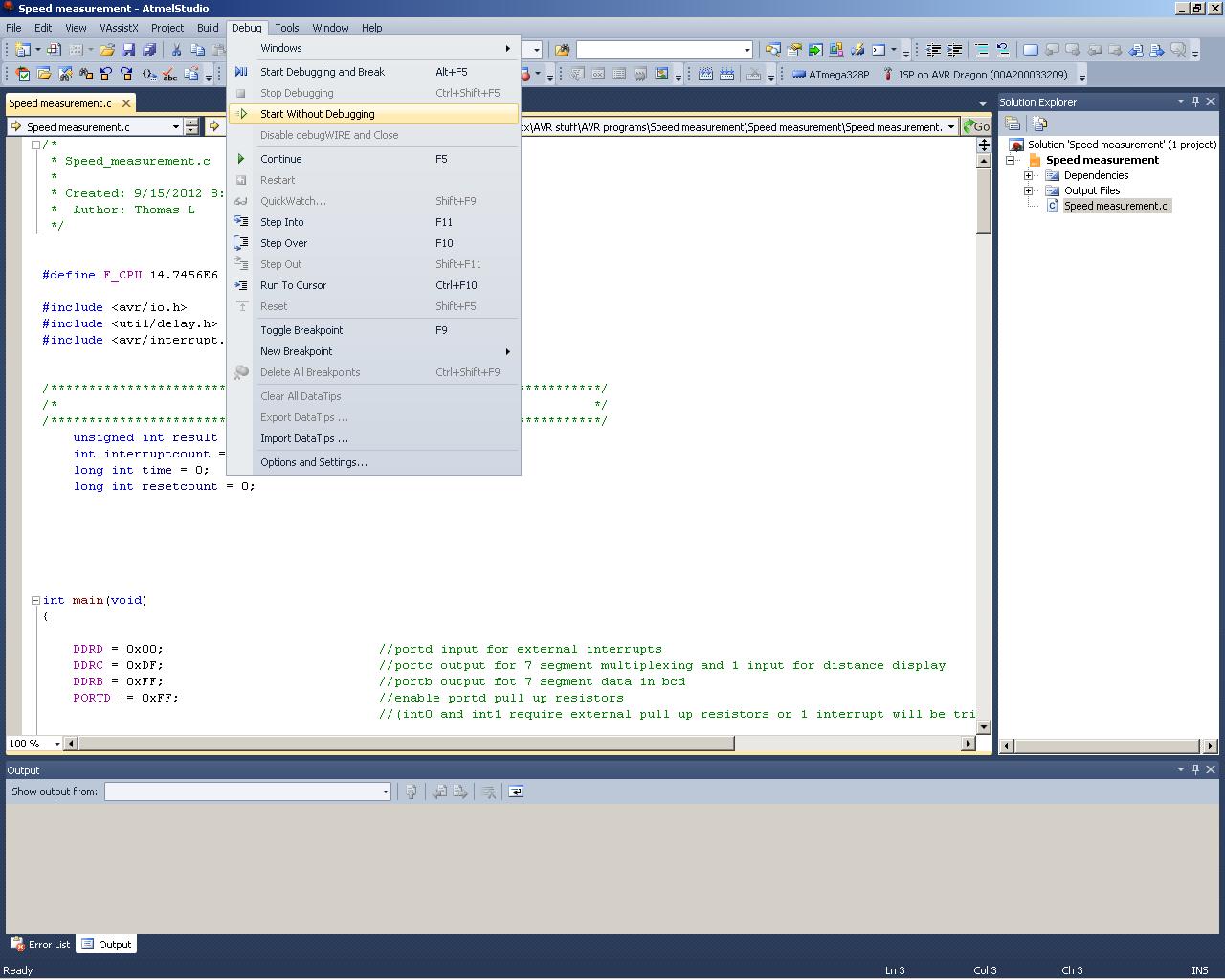Click the editor horizontal scrollbar thumb

tap(406, 744)
